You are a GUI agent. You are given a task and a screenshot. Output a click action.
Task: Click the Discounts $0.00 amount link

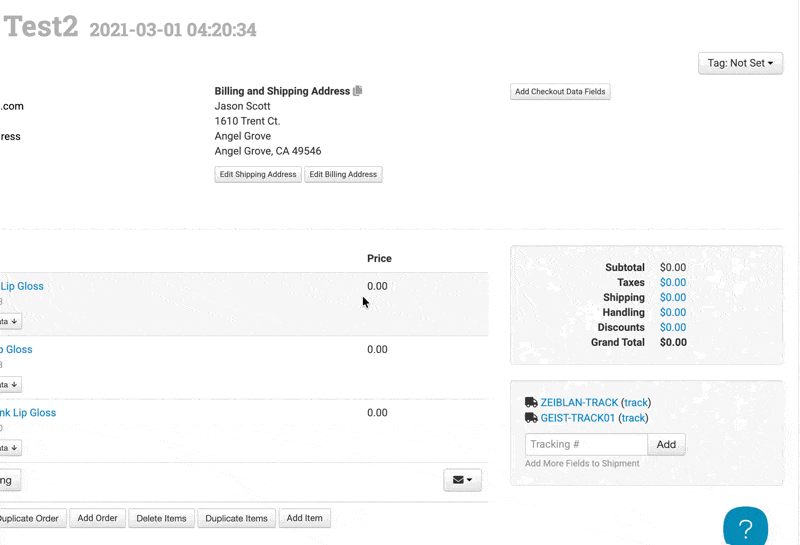(673, 327)
